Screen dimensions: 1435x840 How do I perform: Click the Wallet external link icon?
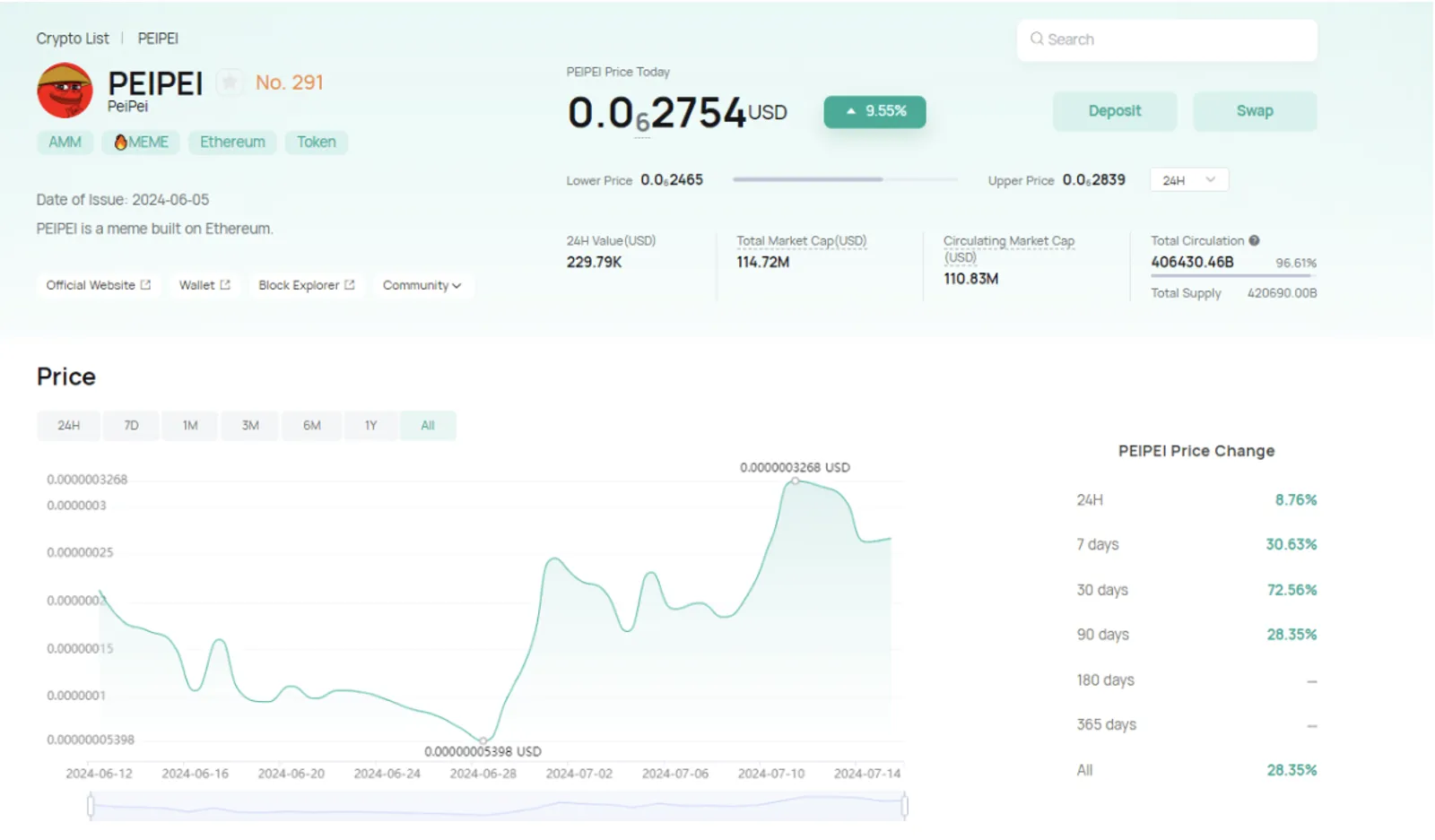[x=225, y=285]
